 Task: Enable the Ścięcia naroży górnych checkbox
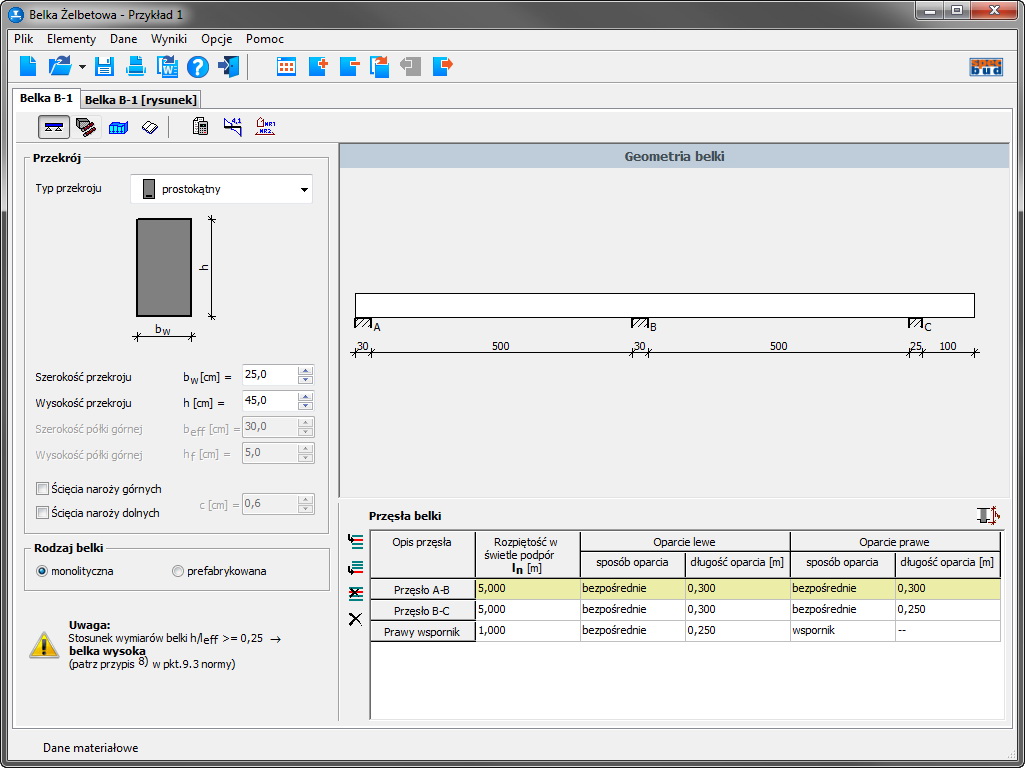(42, 489)
